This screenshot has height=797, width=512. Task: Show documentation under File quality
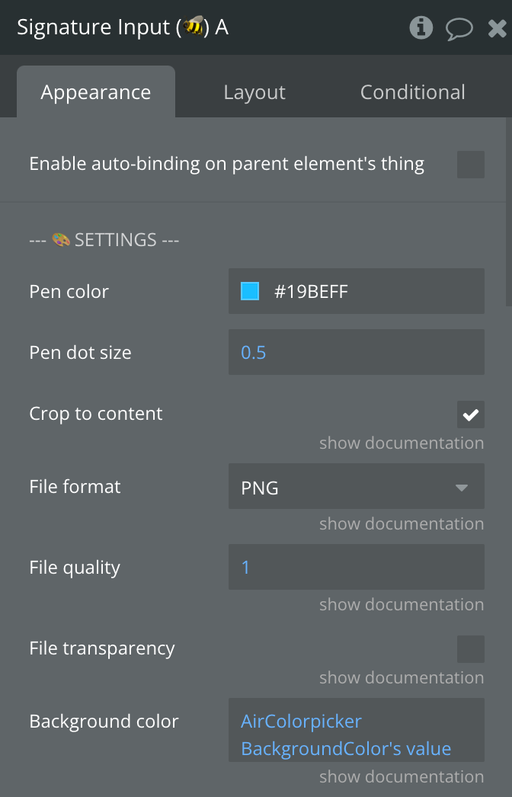point(401,604)
